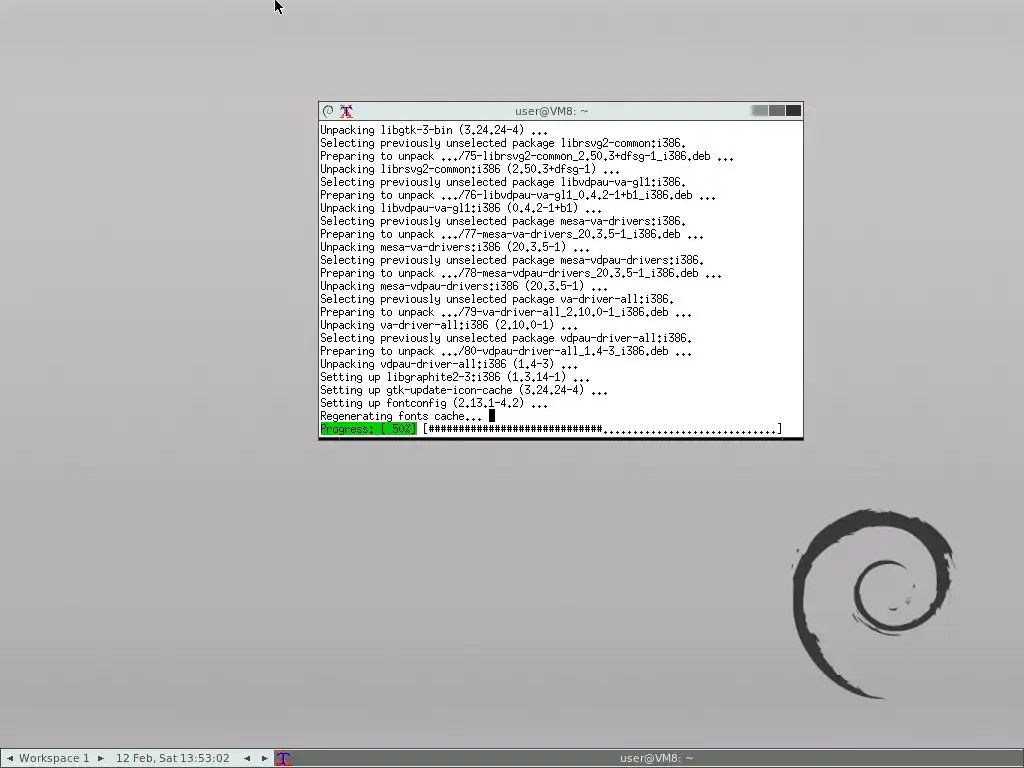Click 'Setting up libgraphite2-3:i386' line
Screen dimensions: 1024x768
455,377
